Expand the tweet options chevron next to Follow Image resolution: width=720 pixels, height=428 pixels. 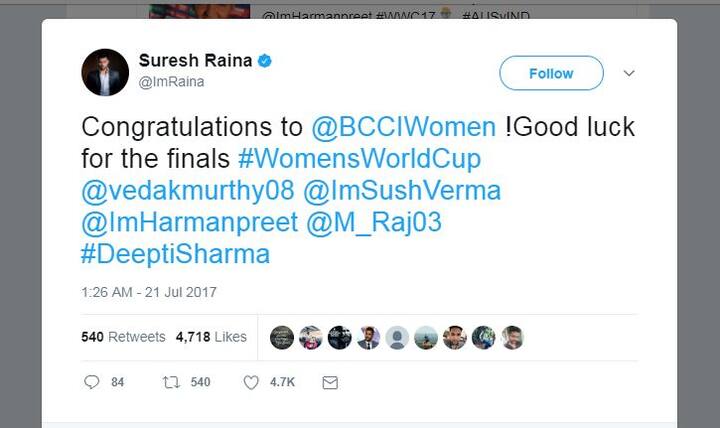pyautogui.click(x=629, y=73)
